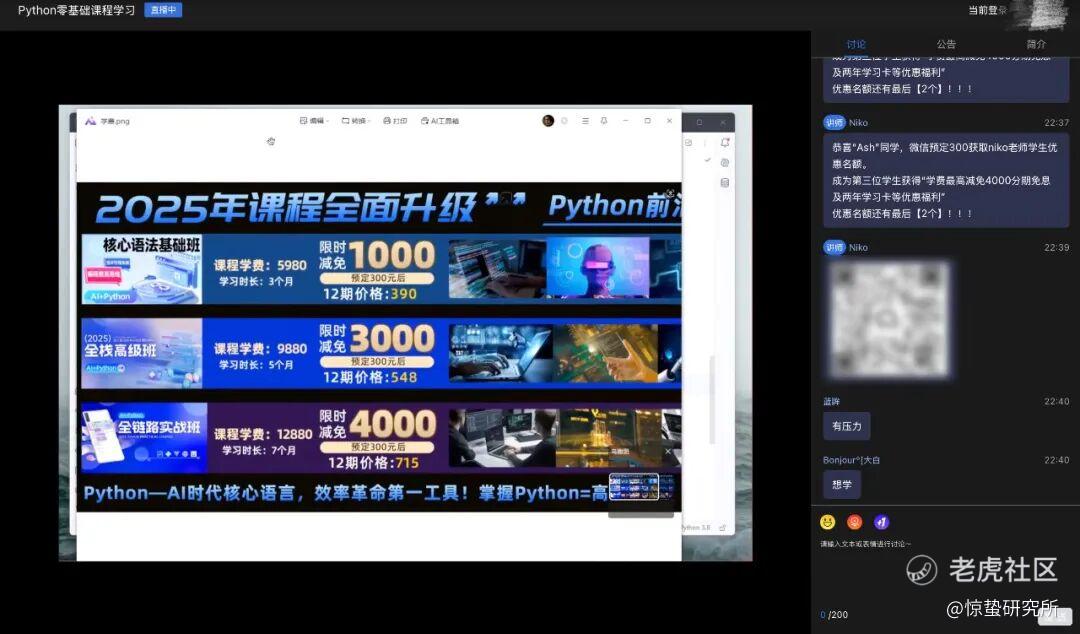Click the 学费.png file name
The height and width of the screenshot is (634, 1080).
(115, 121)
